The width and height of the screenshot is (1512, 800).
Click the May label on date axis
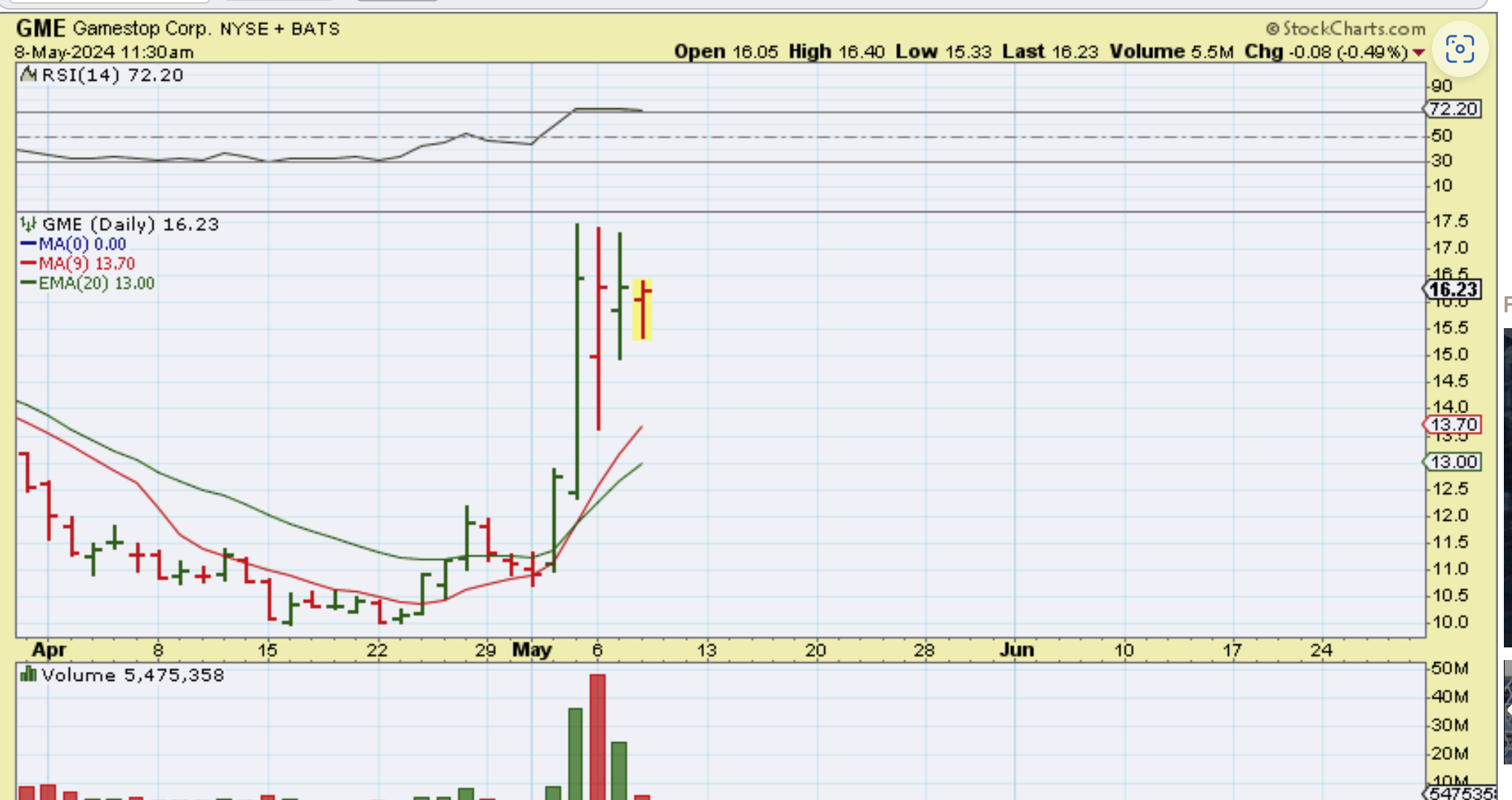point(532,650)
